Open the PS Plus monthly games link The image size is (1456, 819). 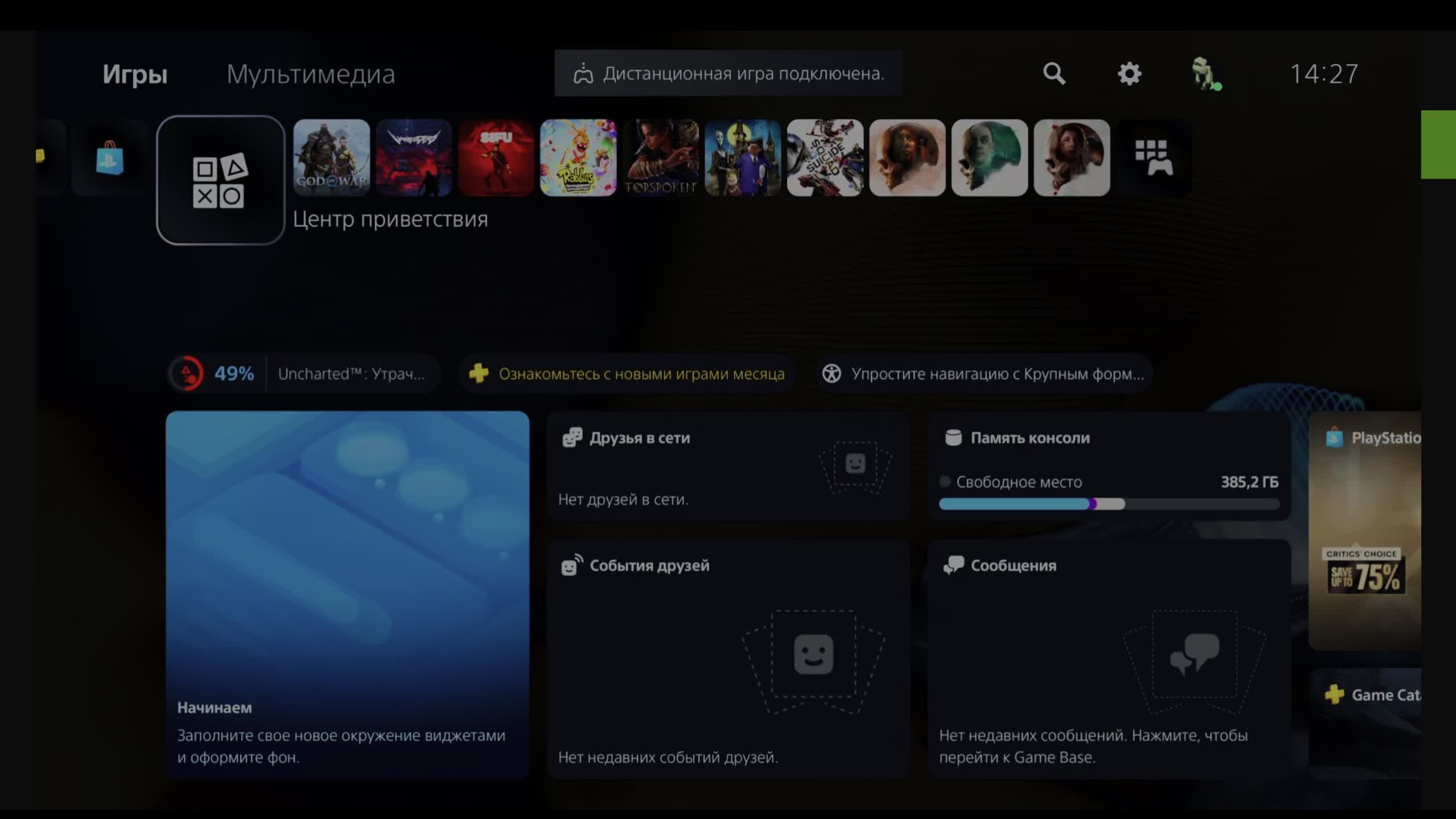coord(627,374)
